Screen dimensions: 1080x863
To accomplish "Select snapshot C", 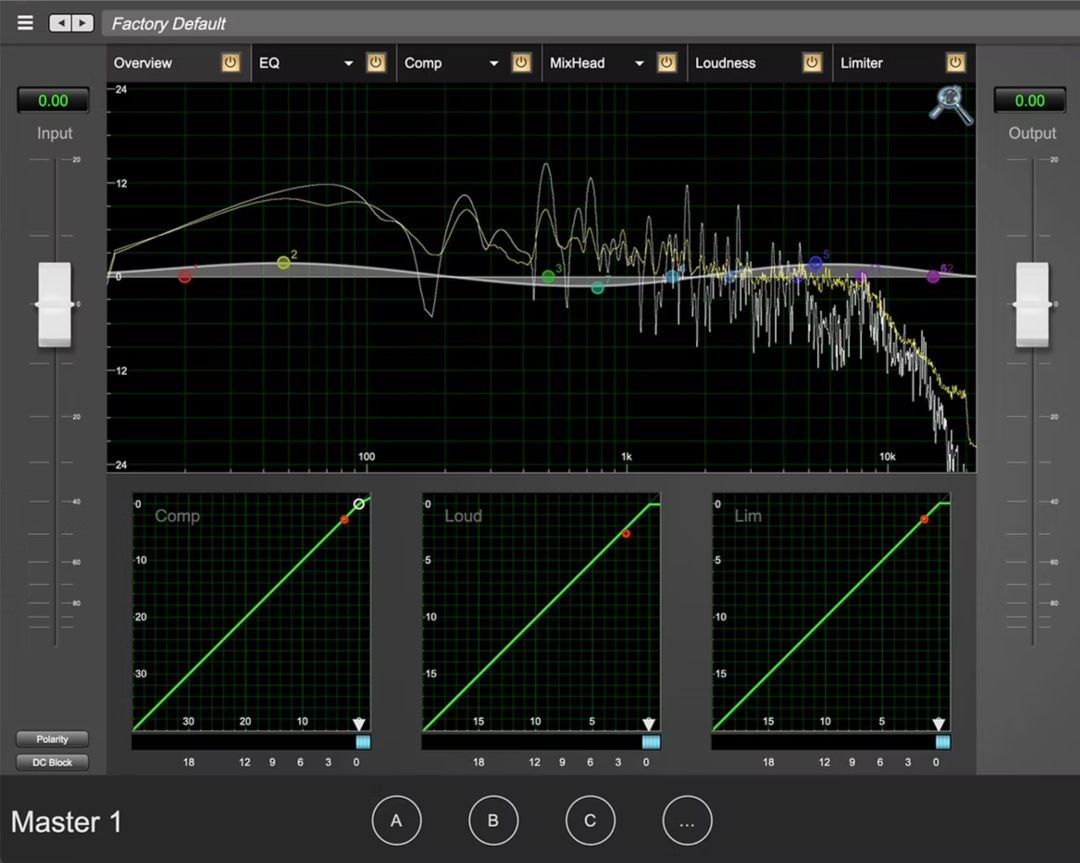I will [590, 820].
